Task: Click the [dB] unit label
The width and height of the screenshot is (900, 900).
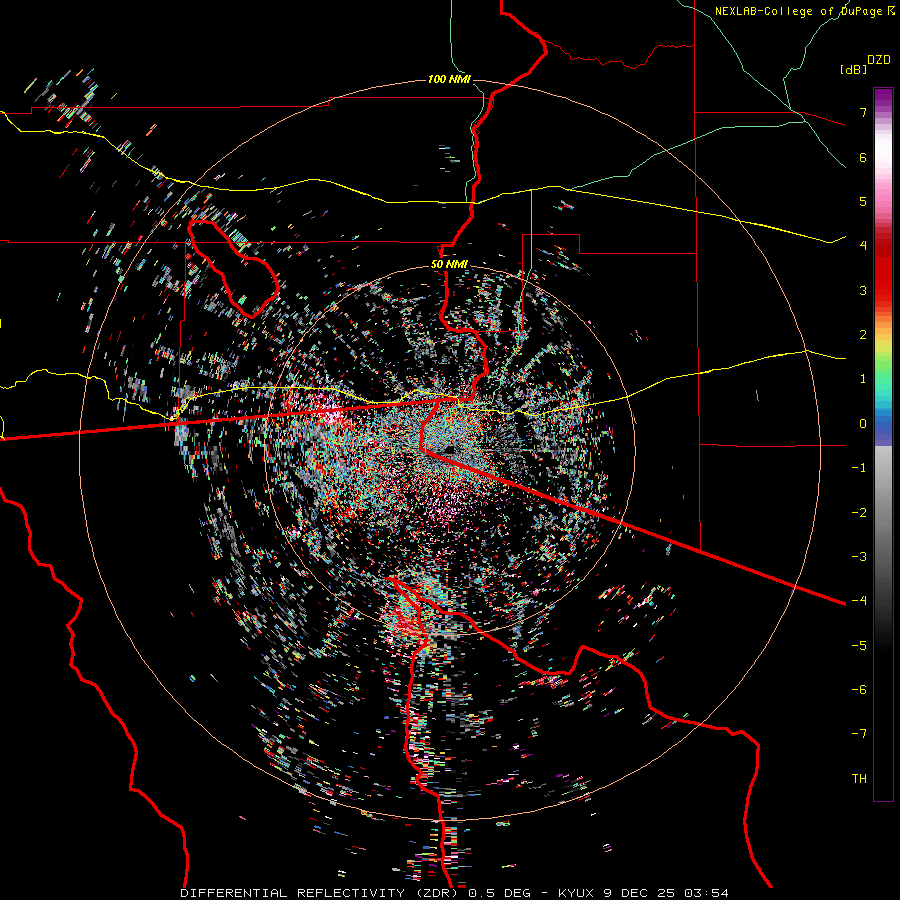Action: (x=853, y=69)
